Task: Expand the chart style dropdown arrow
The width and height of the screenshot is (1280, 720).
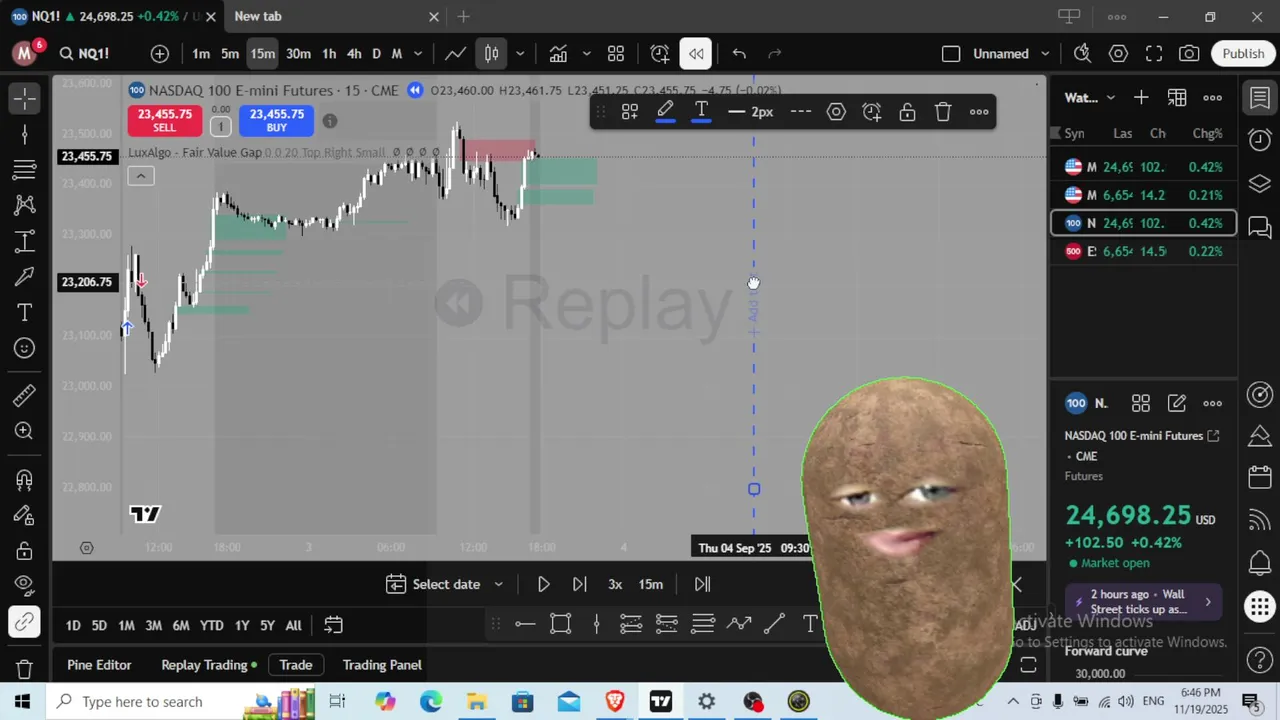Action: [x=519, y=54]
